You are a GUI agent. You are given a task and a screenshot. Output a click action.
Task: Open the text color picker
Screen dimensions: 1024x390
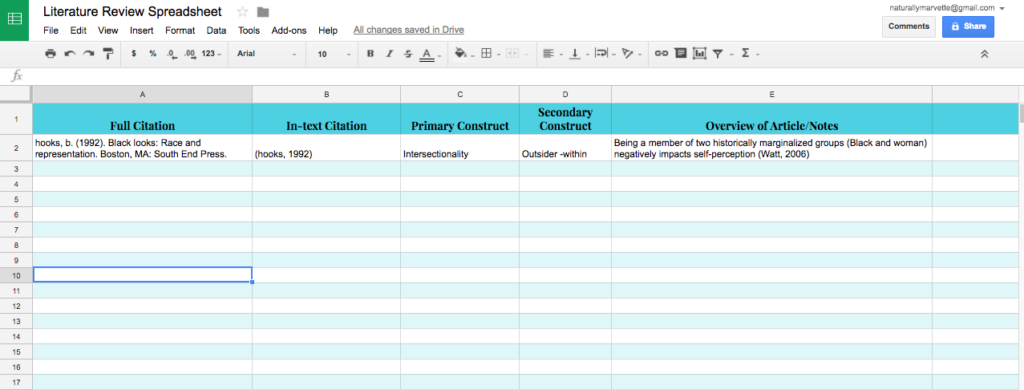coord(427,54)
